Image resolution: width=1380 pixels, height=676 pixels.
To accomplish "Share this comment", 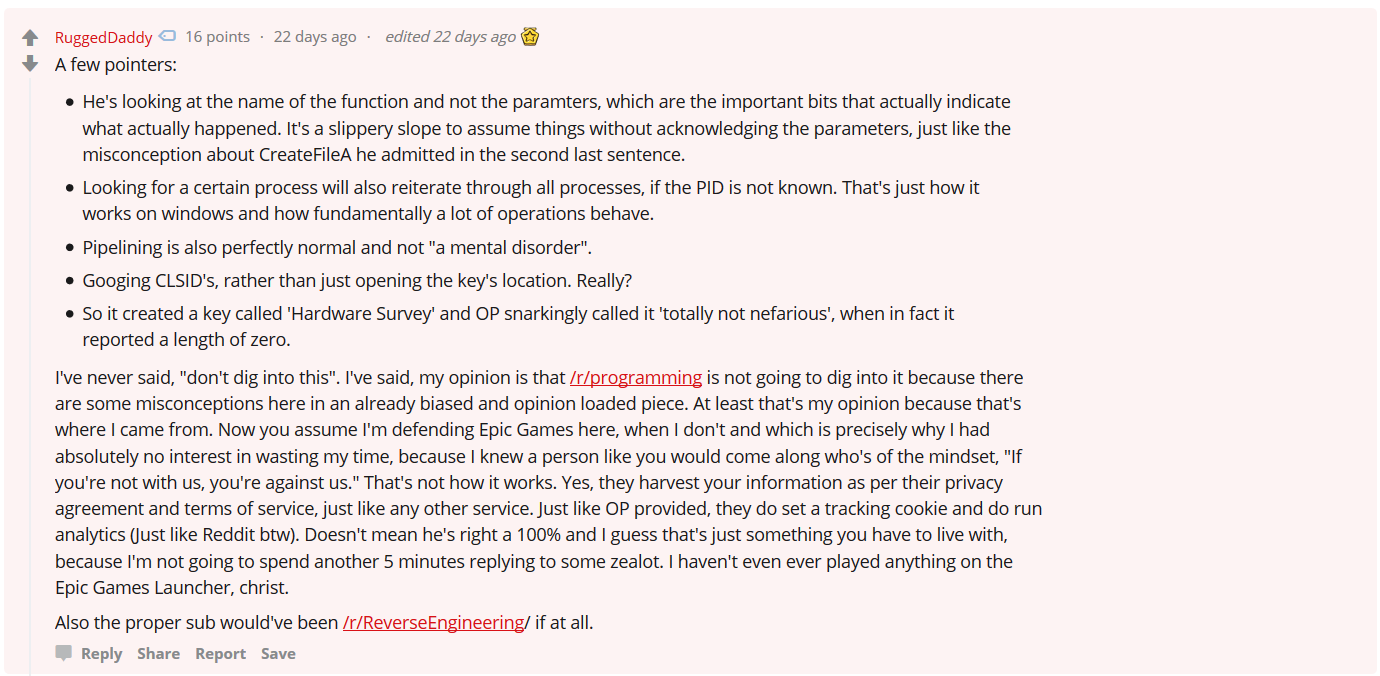I will click(159, 653).
